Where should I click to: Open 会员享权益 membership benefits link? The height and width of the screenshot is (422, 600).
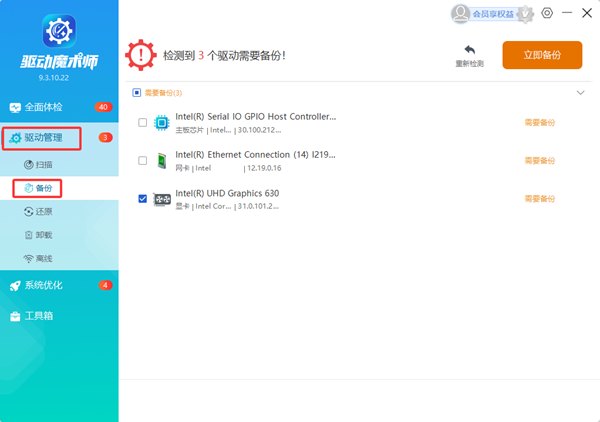(493, 14)
